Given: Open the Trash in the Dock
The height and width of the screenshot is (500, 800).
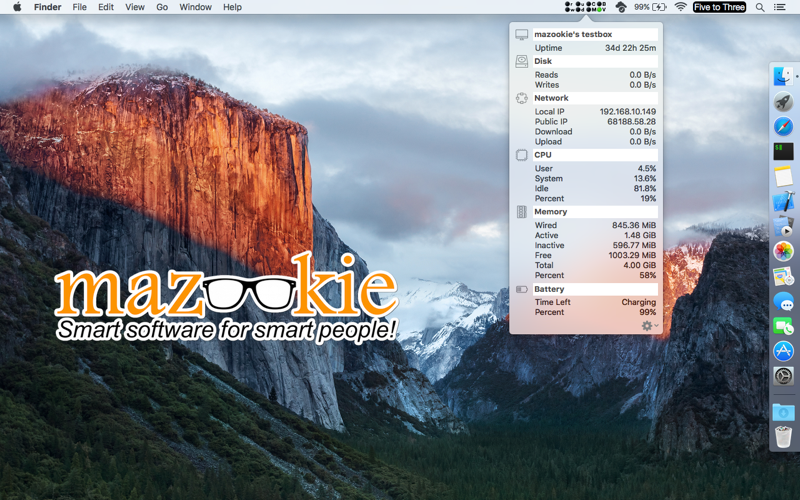Looking at the screenshot, I should coord(783,437).
